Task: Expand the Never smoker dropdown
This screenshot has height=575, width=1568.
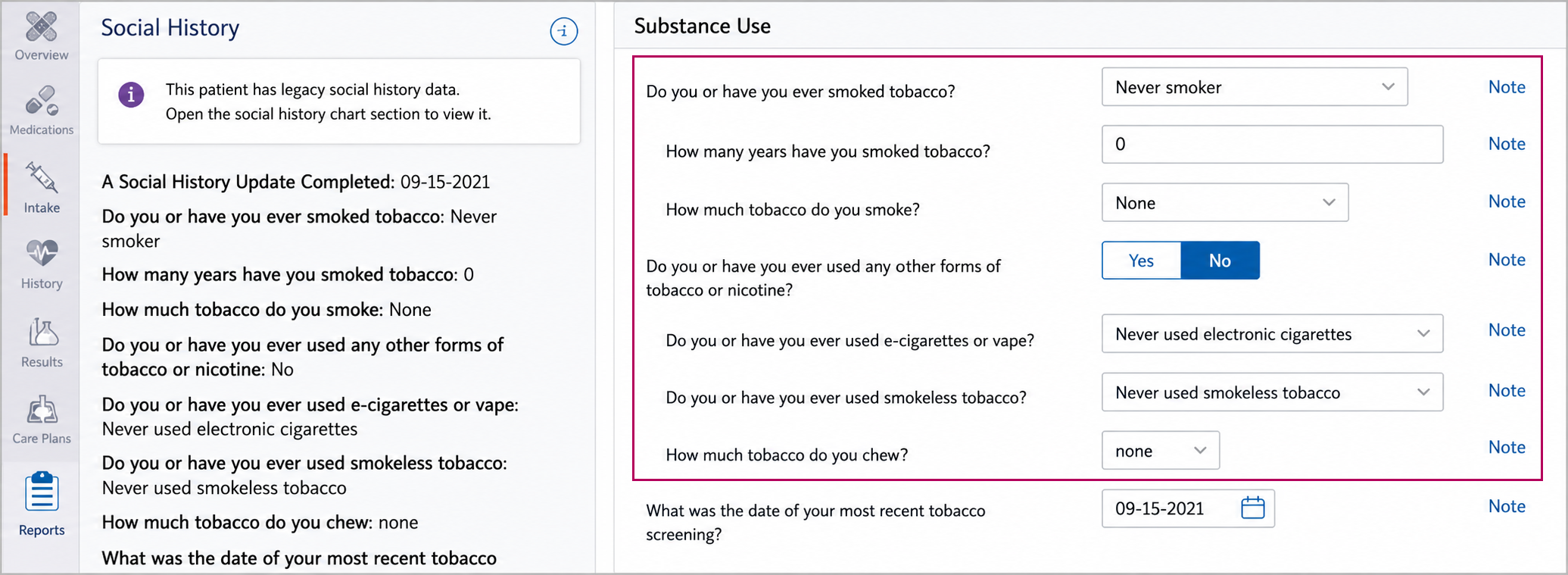Action: click(x=1255, y=87)
